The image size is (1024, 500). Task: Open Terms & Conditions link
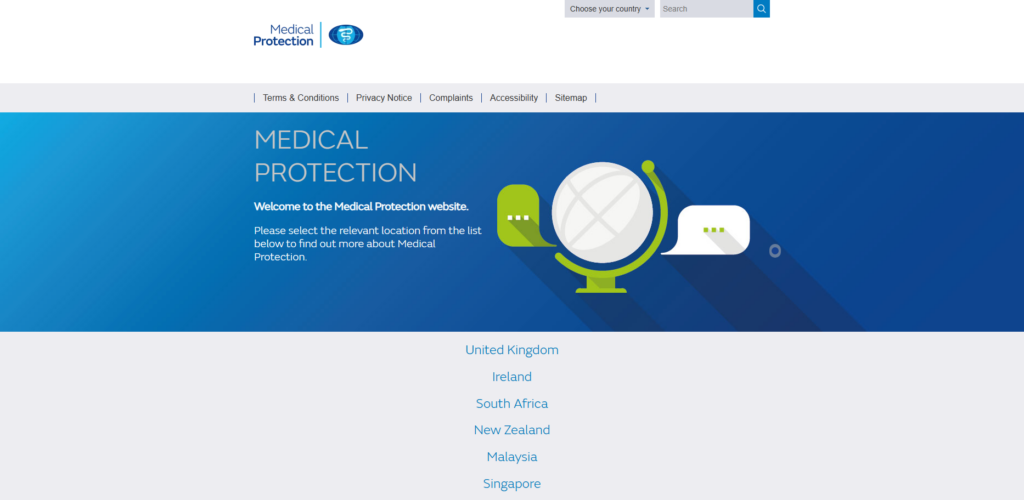(x=300, y=98)
